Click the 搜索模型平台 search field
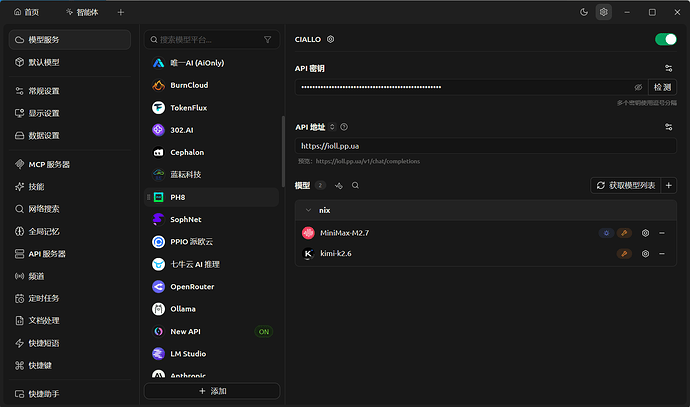This screenshot has width=690, height=407. tap(205, 40)
